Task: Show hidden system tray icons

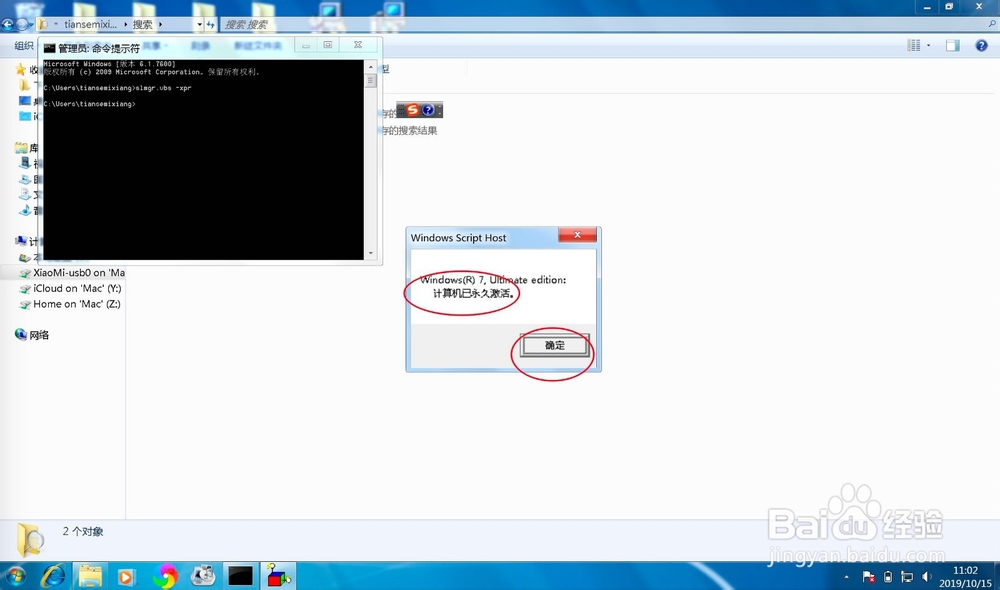Action: click(846, 577)
